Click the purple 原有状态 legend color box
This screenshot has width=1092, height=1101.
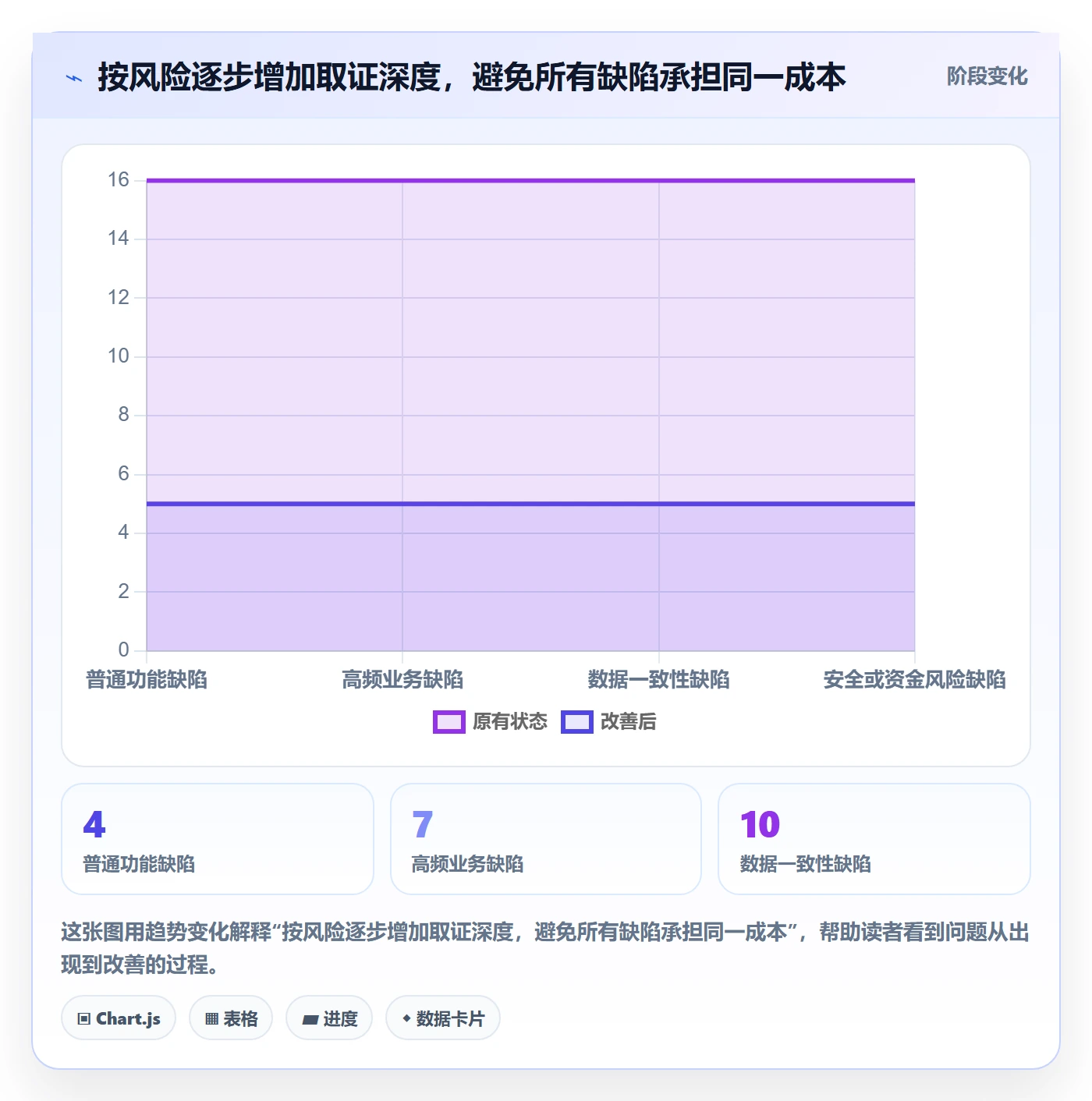point(449,722)
